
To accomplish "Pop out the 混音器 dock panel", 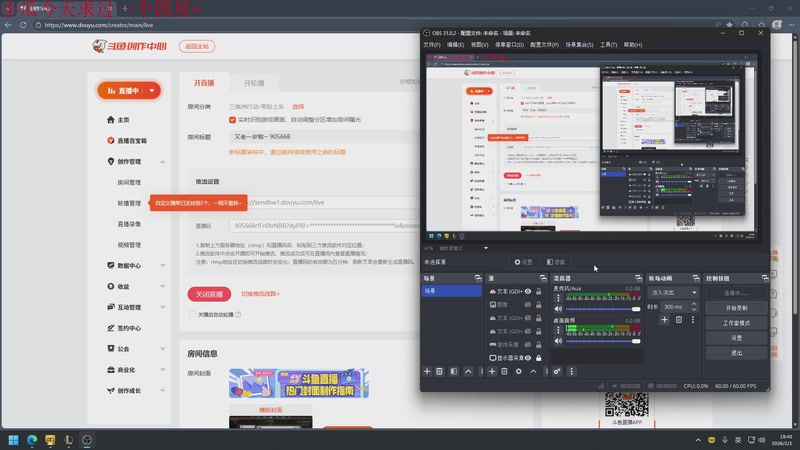I will 638,278.
